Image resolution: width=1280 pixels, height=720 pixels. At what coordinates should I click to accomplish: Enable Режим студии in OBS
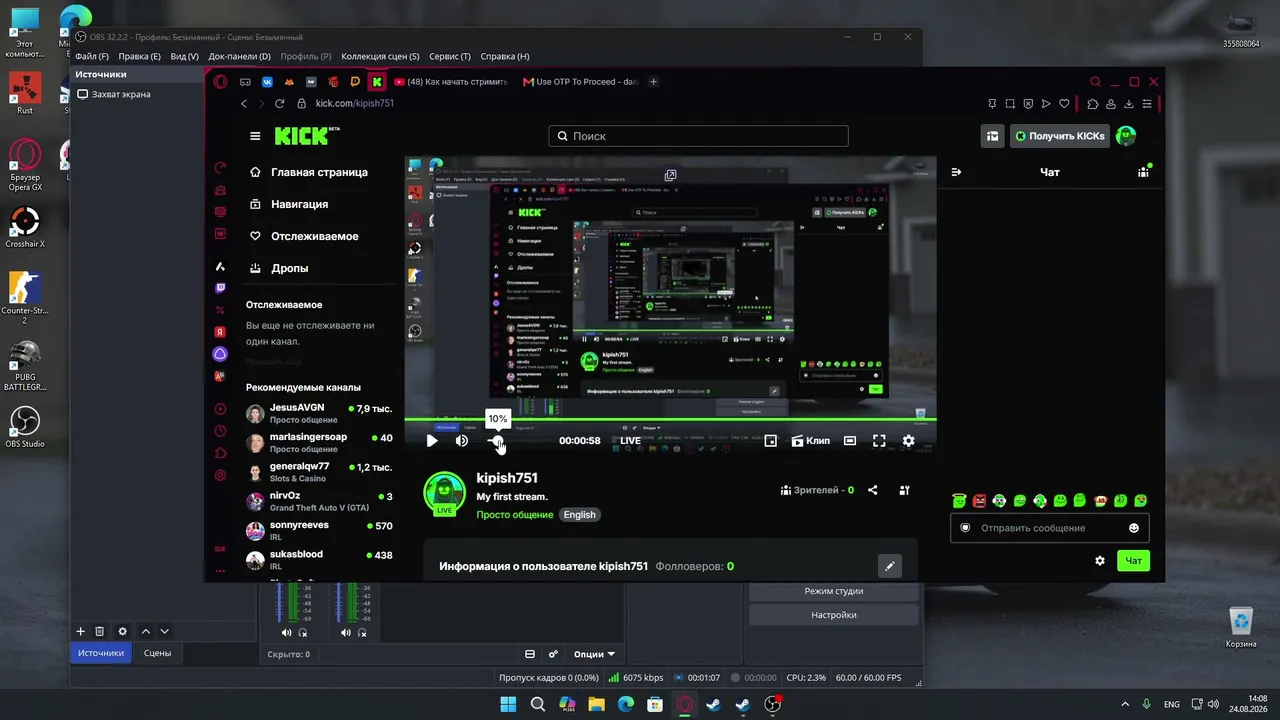(834, 591)
